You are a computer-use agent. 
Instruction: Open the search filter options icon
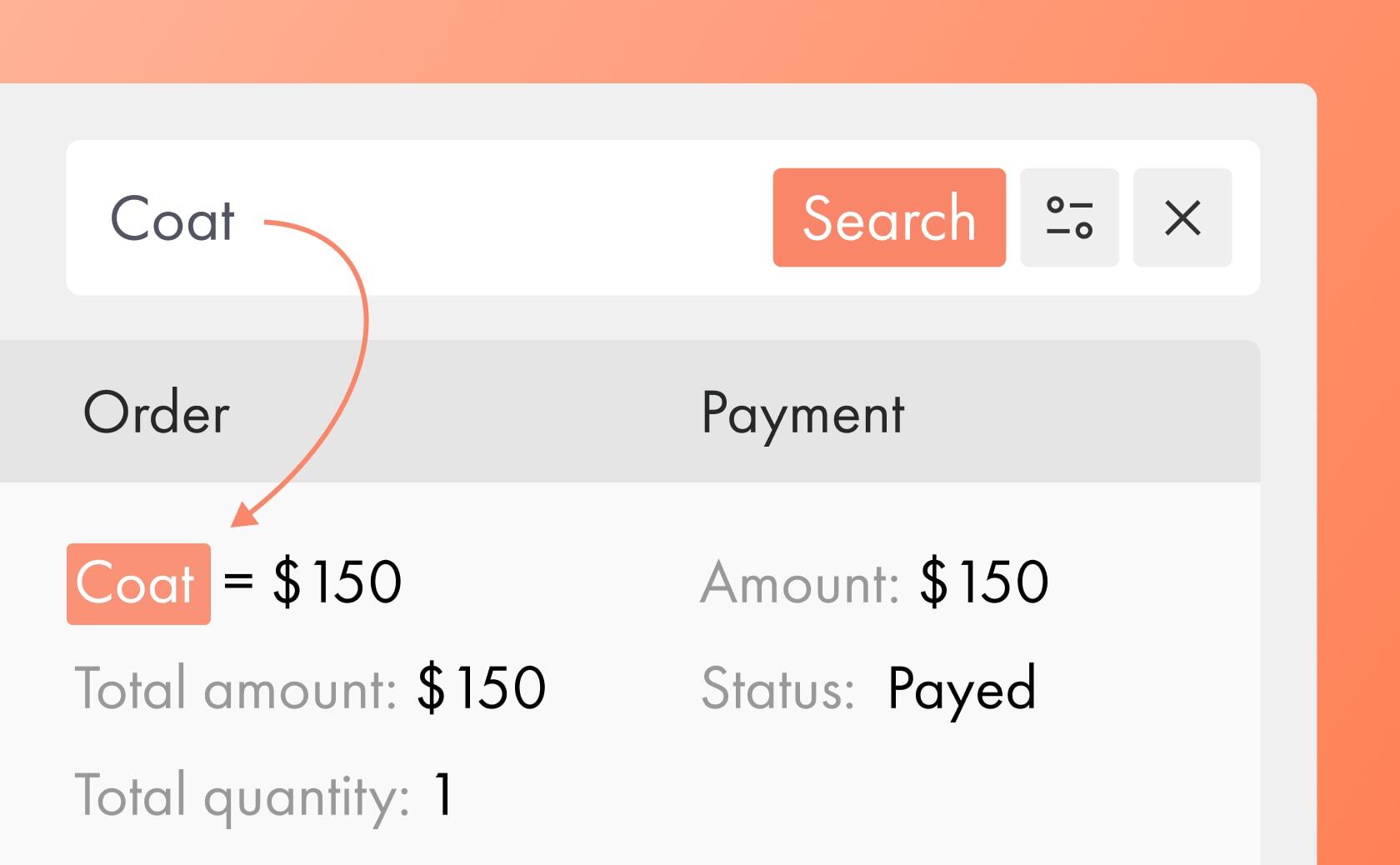1069,217
